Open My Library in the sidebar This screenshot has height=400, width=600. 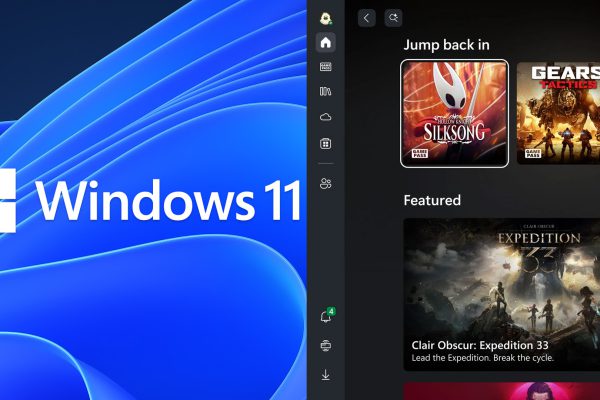click(325, 92)
